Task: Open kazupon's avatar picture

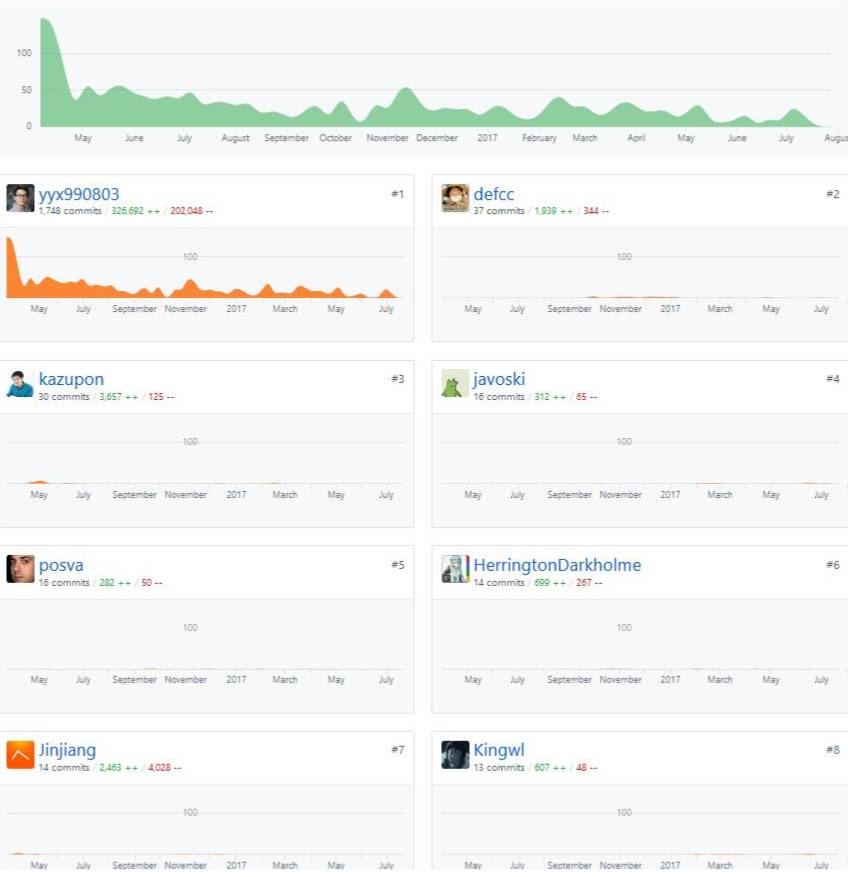Action: 20,384
